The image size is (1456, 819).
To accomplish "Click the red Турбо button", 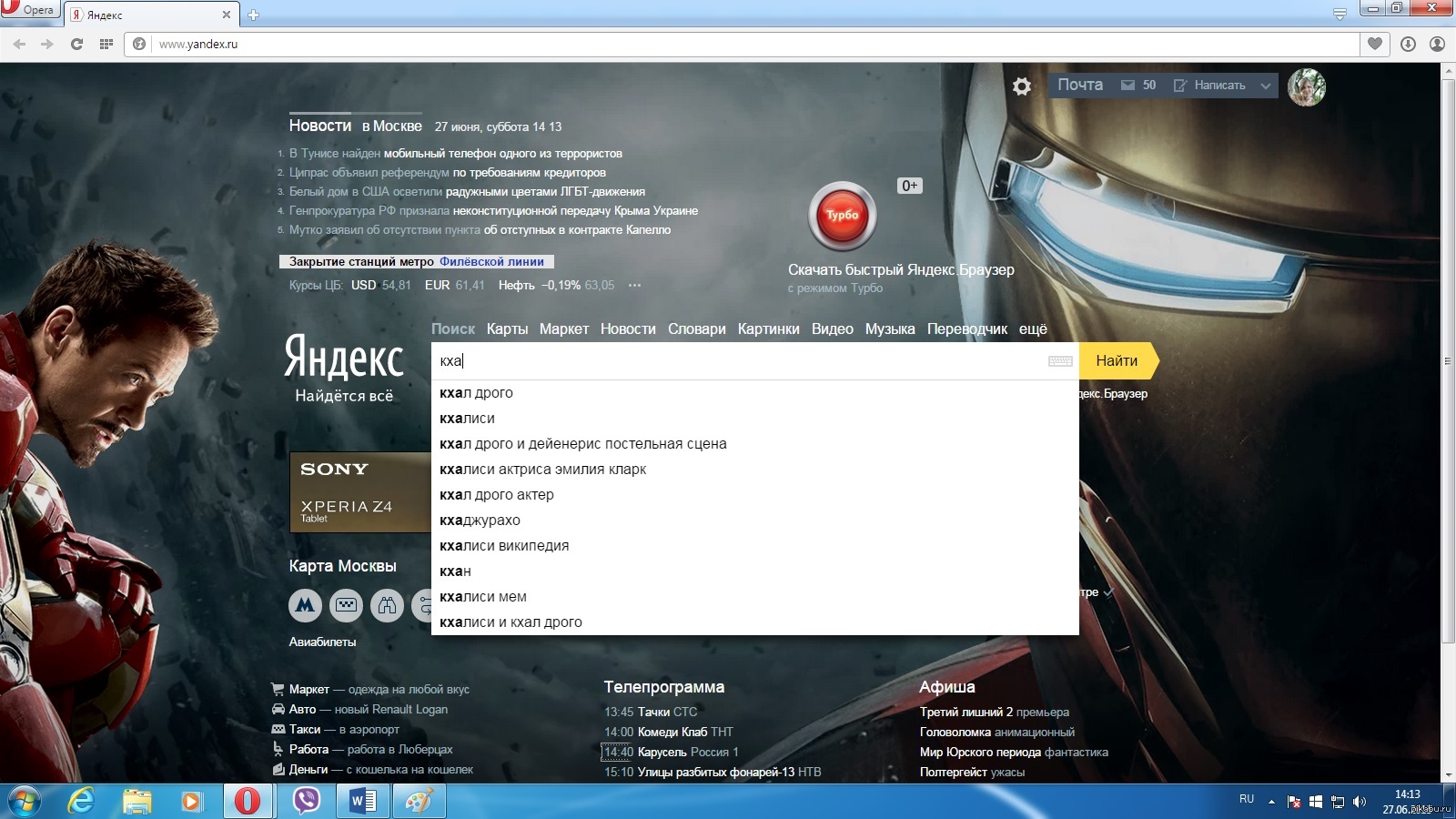I will pyautogui.click(x=843, y=216).
